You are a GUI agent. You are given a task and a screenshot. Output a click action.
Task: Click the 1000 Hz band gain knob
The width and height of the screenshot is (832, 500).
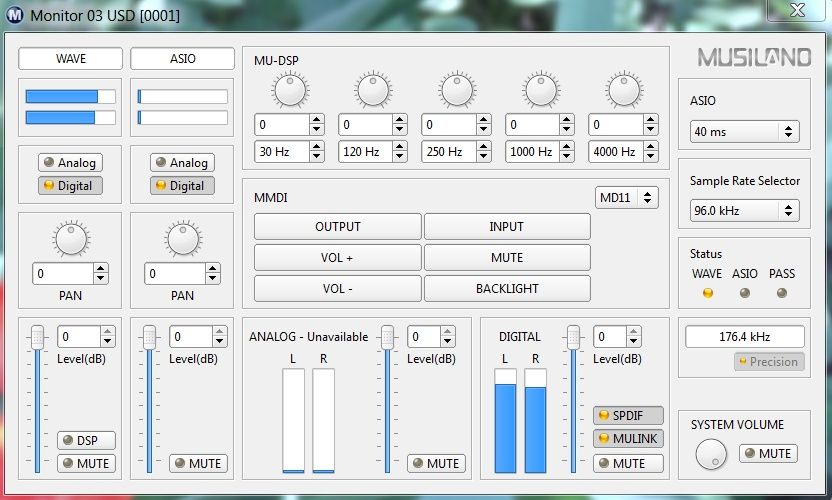coord(540,90)
